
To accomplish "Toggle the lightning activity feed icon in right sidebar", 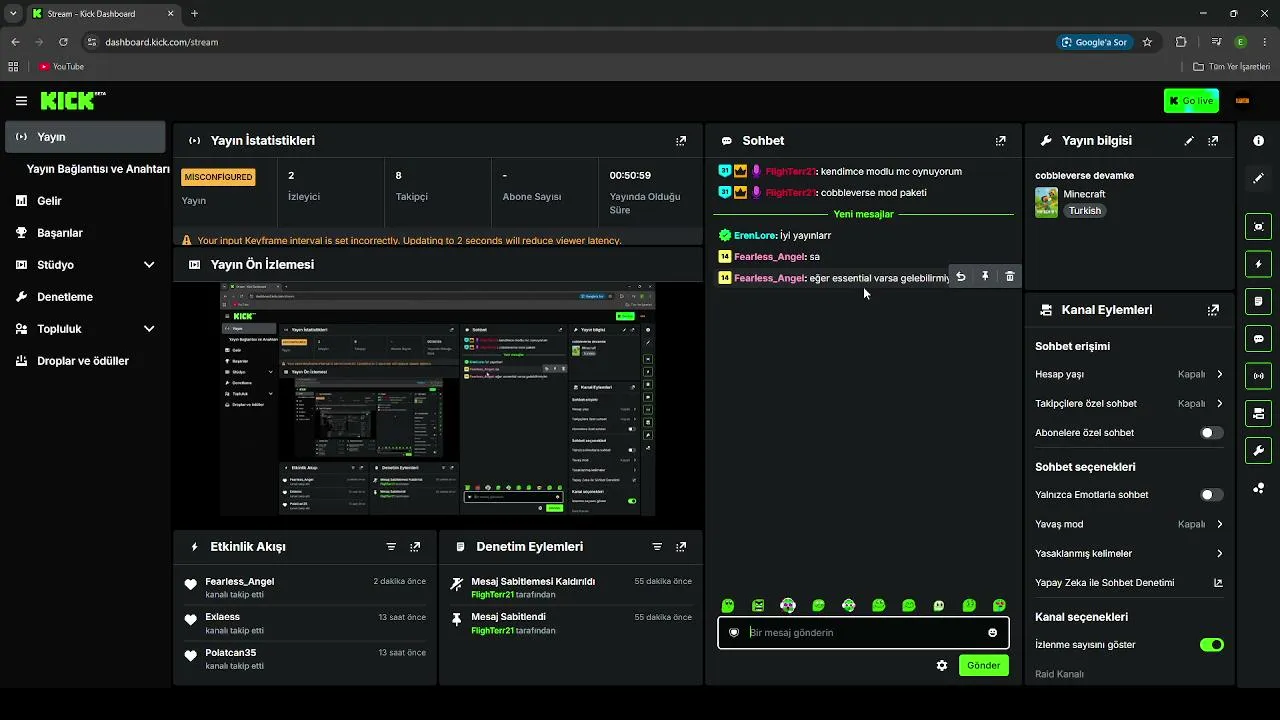I will (x=1258, y=264).
